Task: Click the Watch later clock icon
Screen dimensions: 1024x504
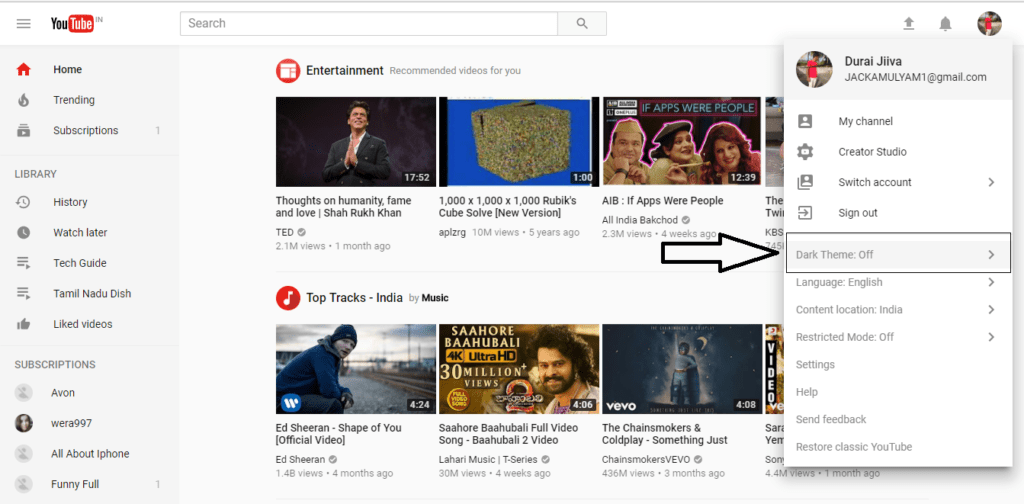Action: point(24,232)
